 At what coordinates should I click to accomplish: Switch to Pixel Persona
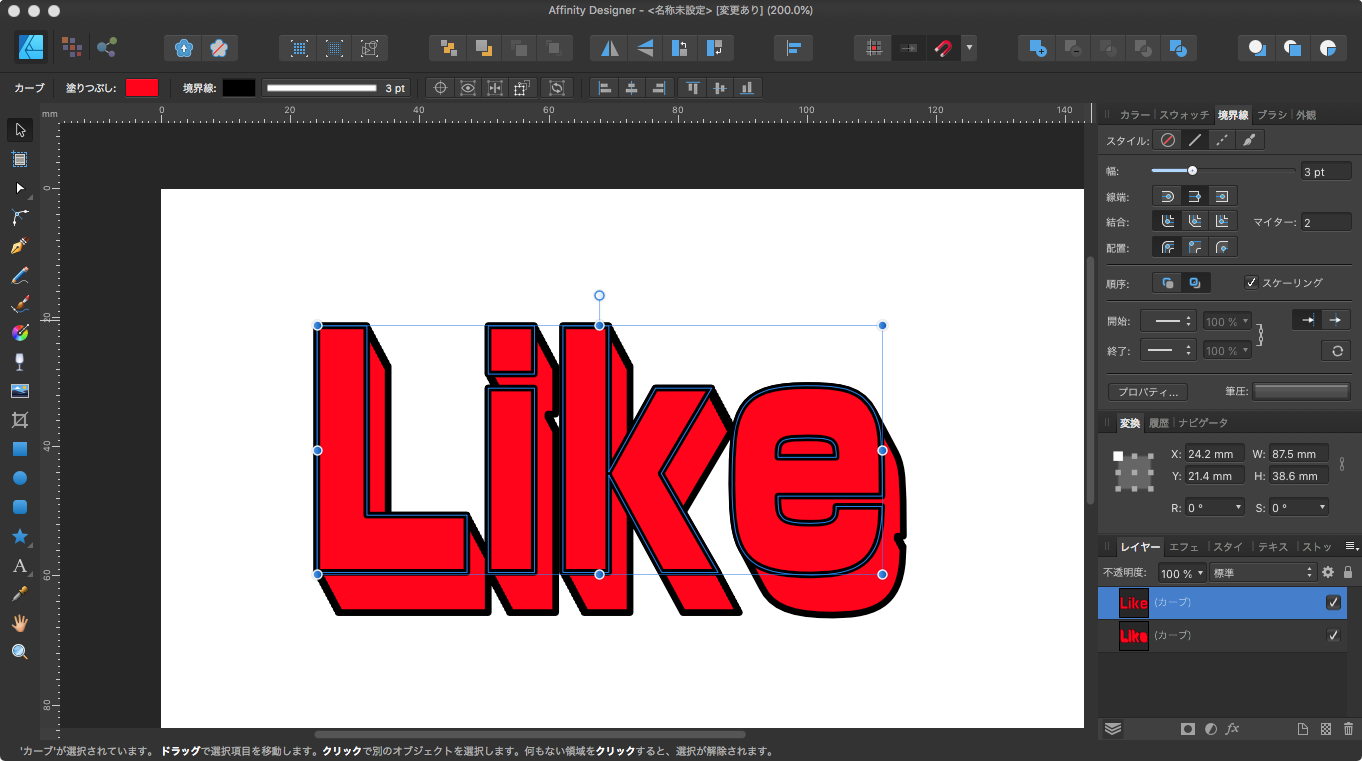coord(71,47)
